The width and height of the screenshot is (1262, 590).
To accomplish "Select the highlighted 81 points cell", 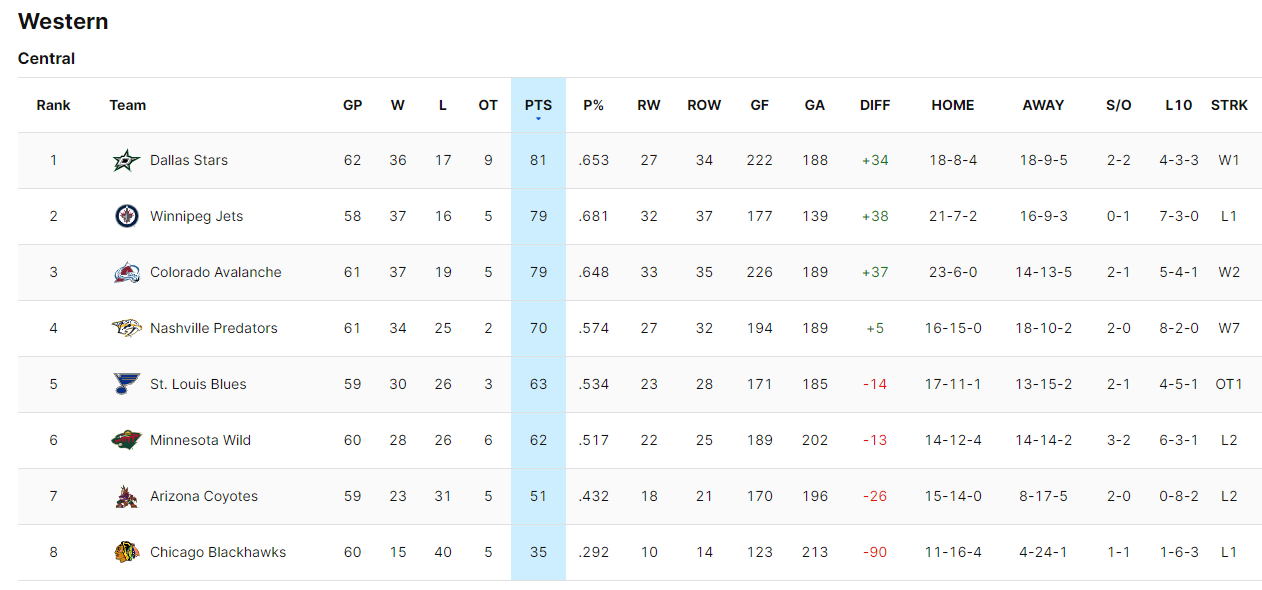I will coord(538,160).
